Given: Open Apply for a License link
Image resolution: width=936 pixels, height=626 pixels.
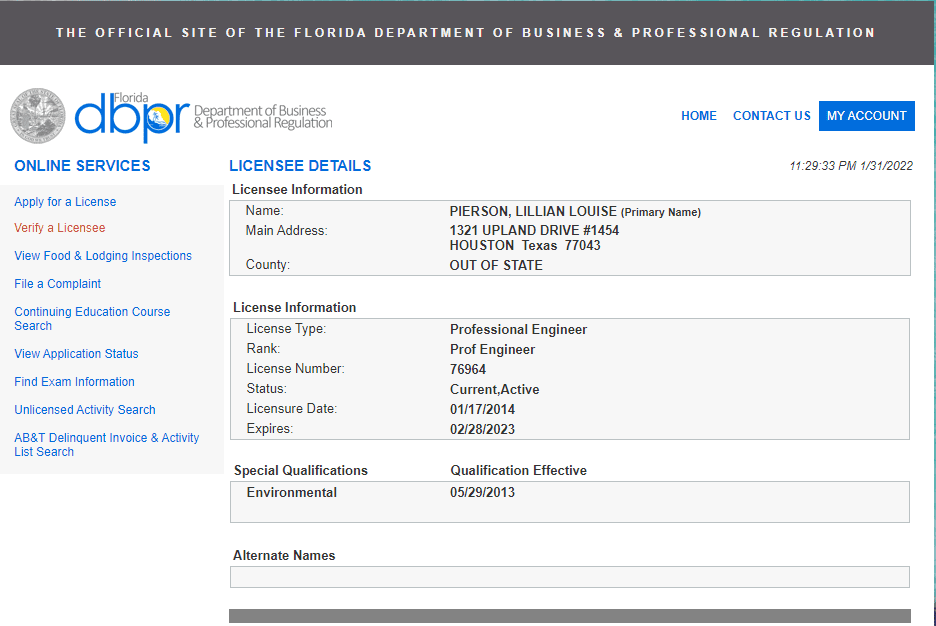Looking at the screenshot, I should pos(65,202).
